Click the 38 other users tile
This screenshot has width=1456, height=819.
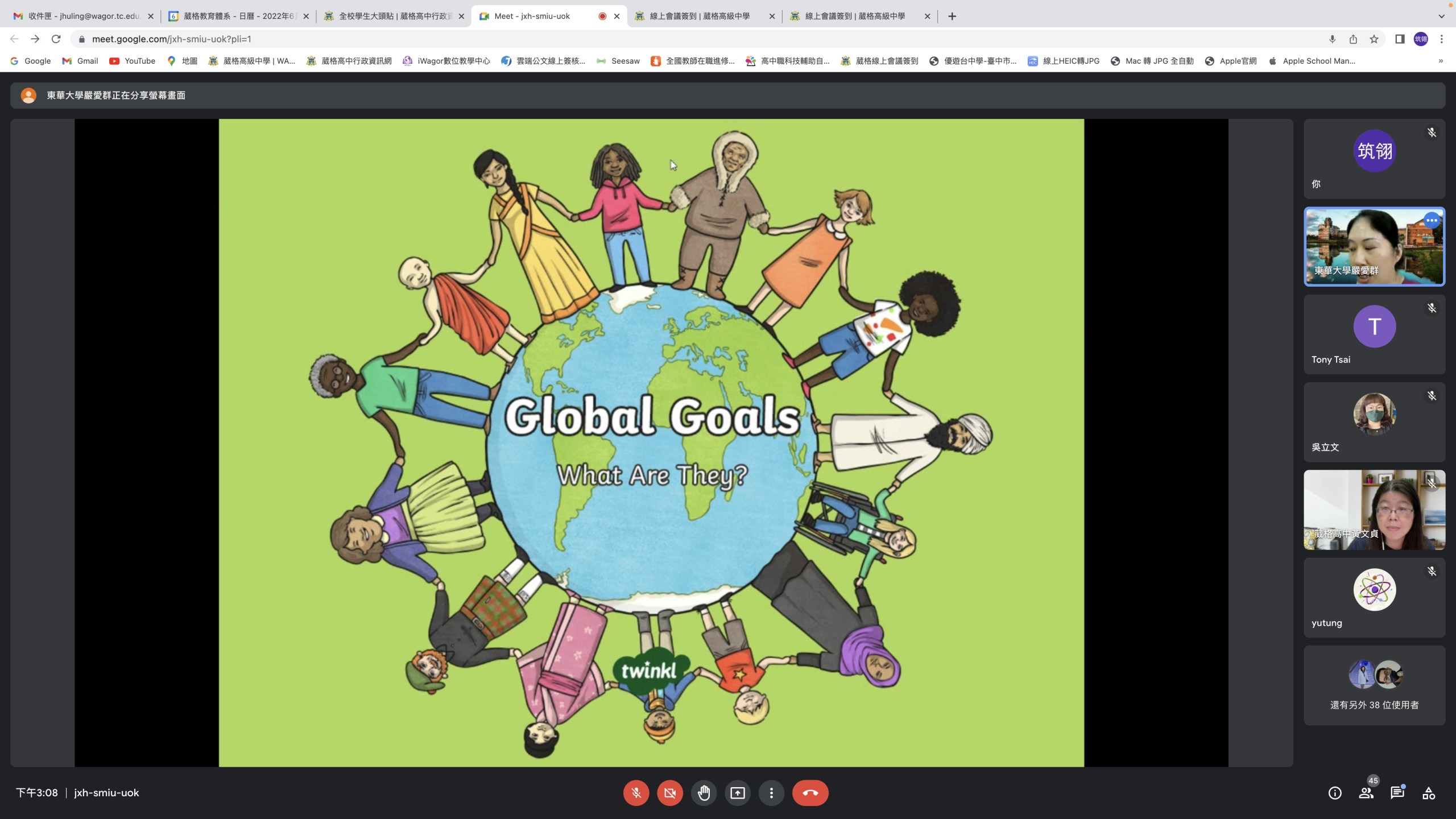pos(1374,685)
